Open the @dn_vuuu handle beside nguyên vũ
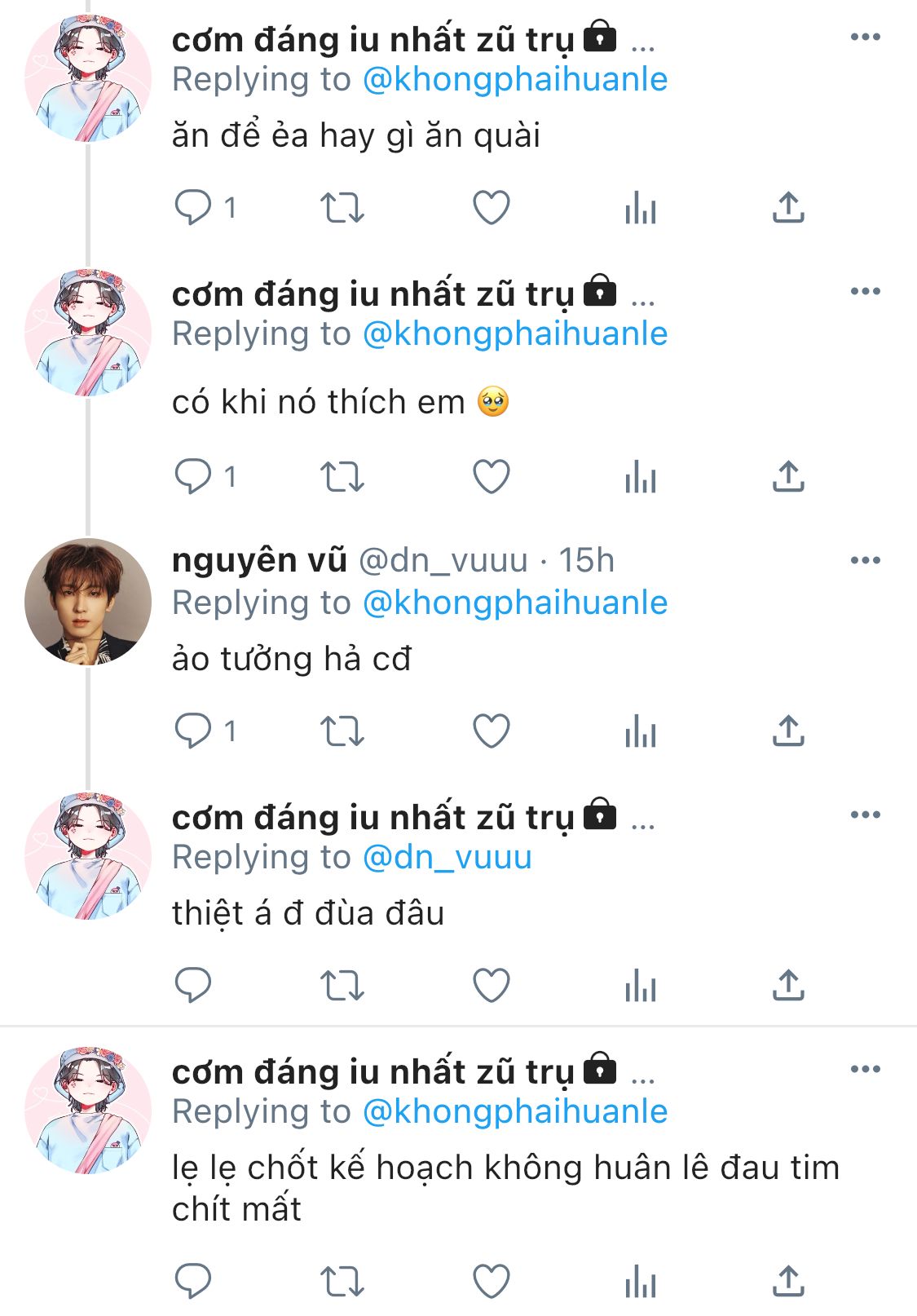917x1316 pixels. (443, 560)
